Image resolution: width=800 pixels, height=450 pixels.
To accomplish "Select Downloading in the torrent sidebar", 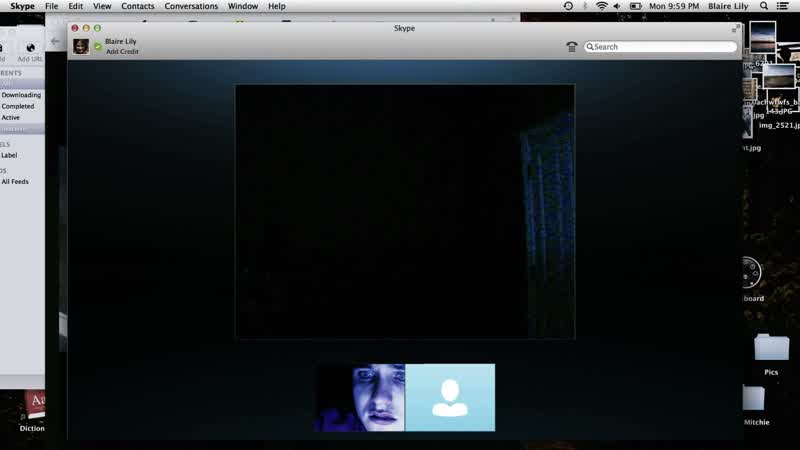I will tap(21, 95).
